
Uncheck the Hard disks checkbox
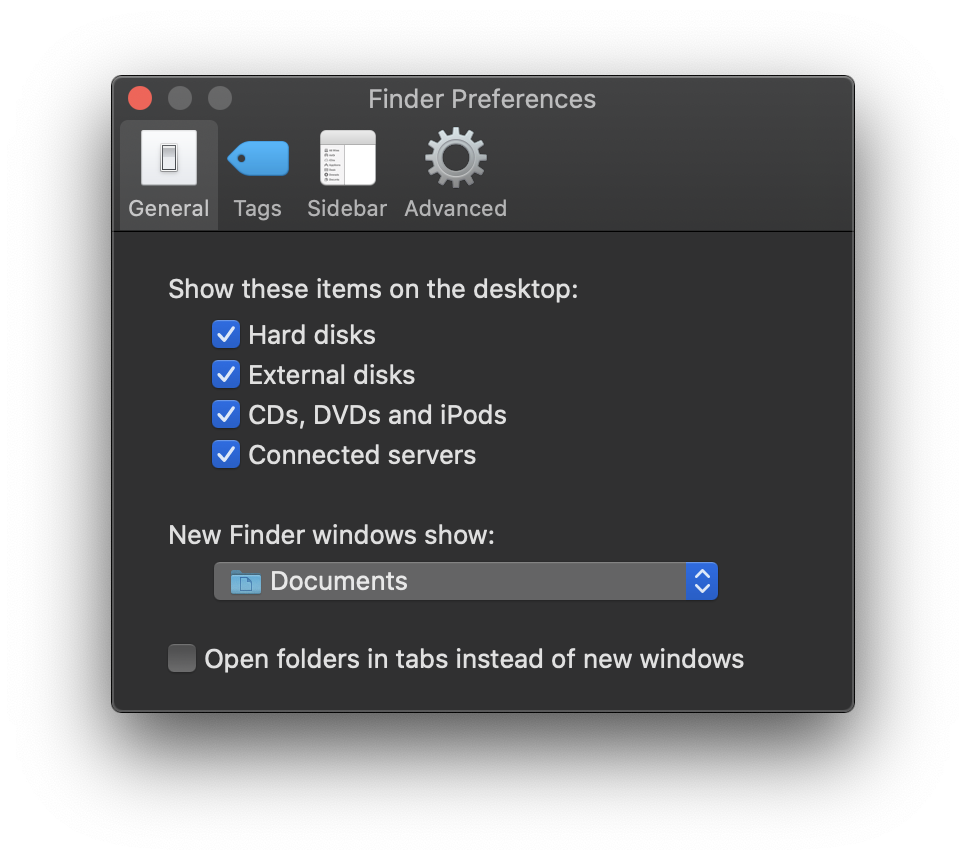pos(226,334)
